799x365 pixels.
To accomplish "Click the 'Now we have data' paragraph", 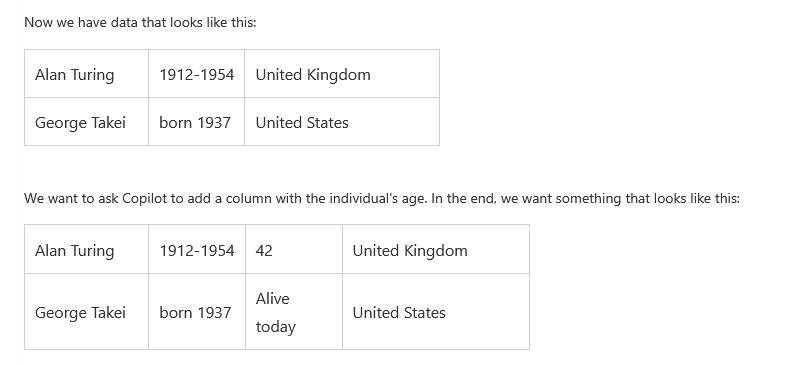I will coord(140,22).
